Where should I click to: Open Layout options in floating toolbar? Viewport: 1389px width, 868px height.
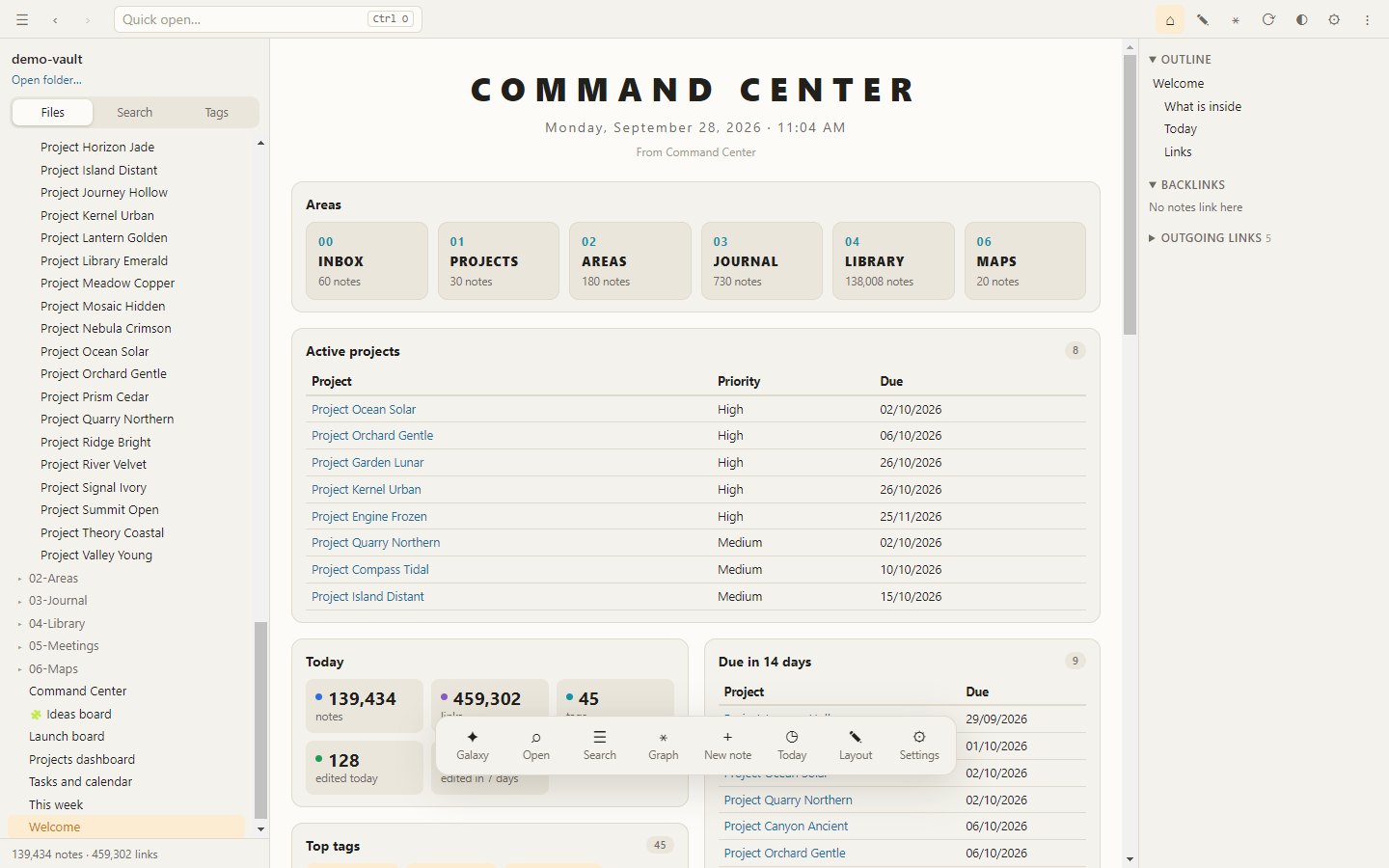point(855,746)
